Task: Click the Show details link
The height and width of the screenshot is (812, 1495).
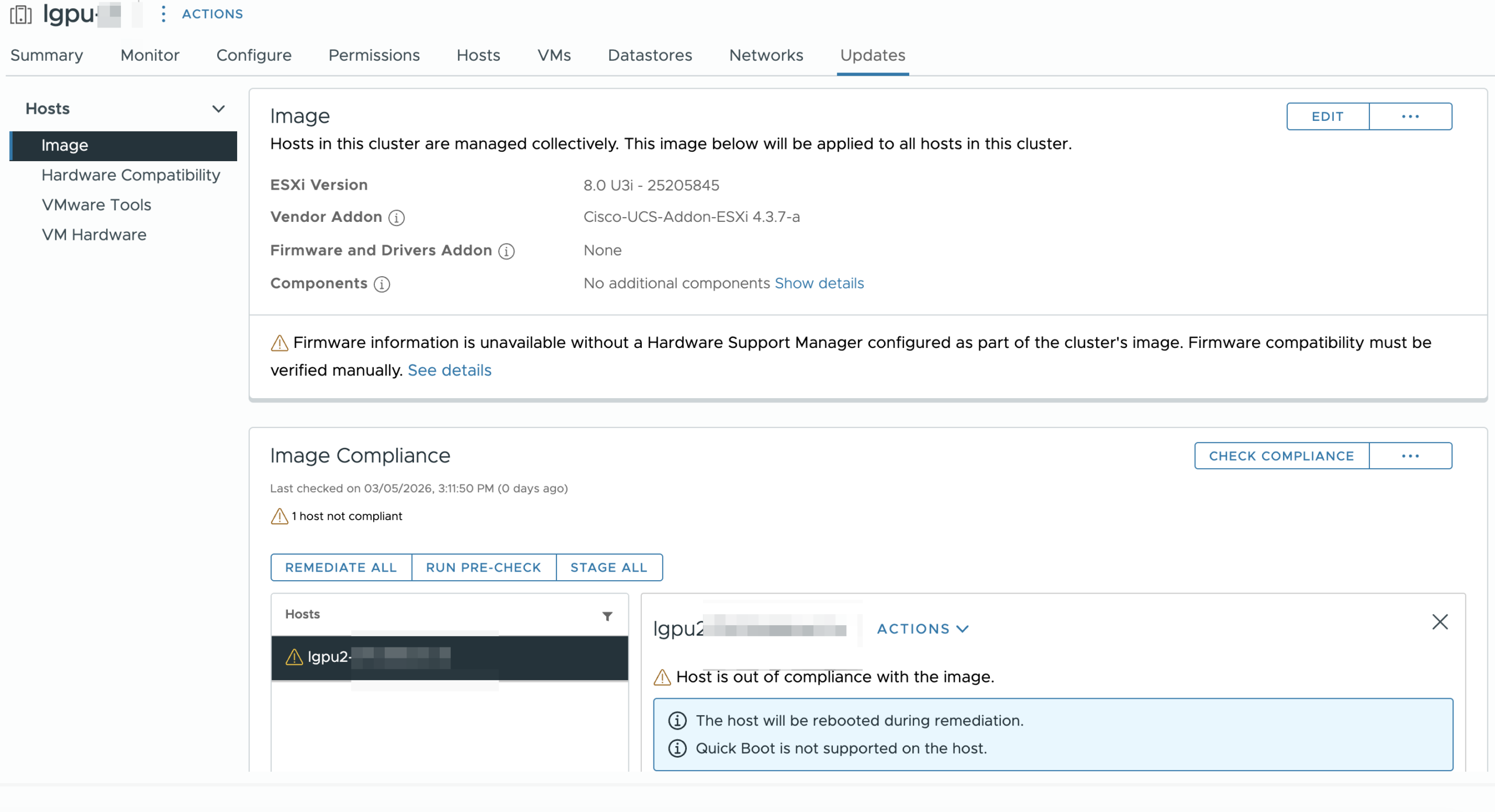Action: 819,283
